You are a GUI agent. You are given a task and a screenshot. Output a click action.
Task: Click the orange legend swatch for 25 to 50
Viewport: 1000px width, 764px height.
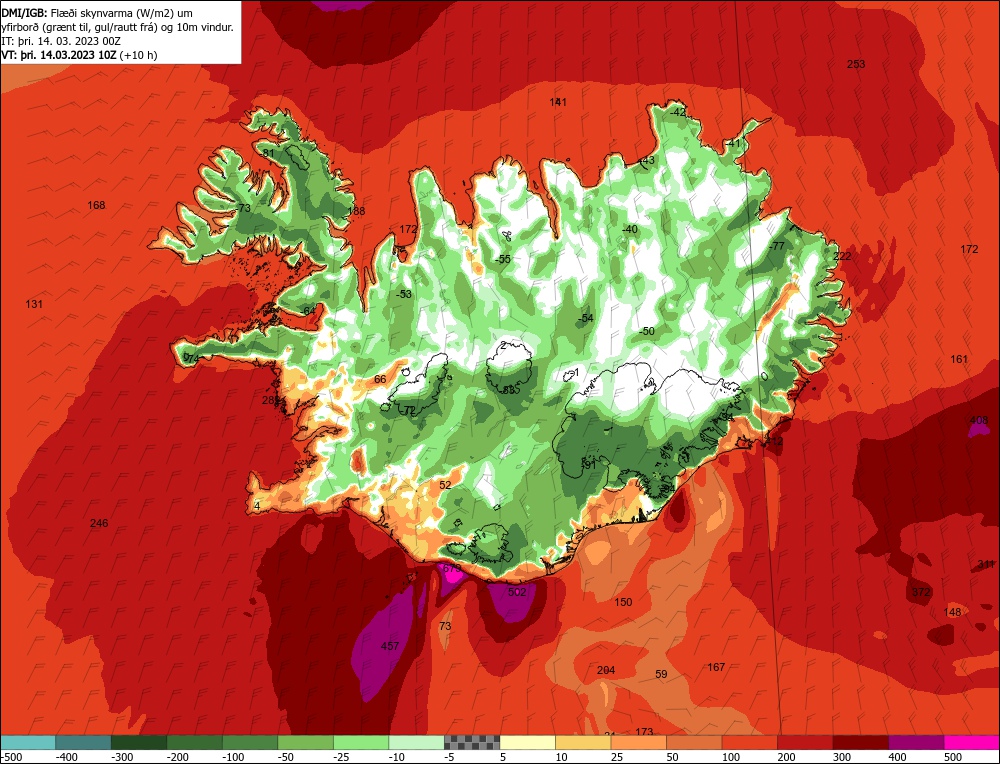(x=638, y=742)
